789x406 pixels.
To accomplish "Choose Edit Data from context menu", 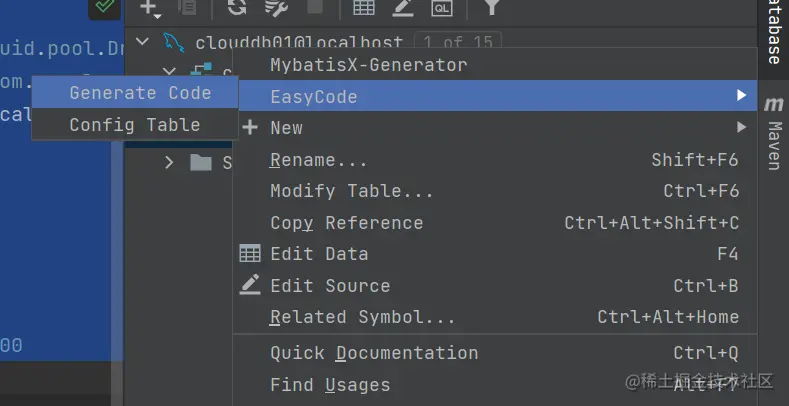I will pyautogui.click(x=496, y=254).
